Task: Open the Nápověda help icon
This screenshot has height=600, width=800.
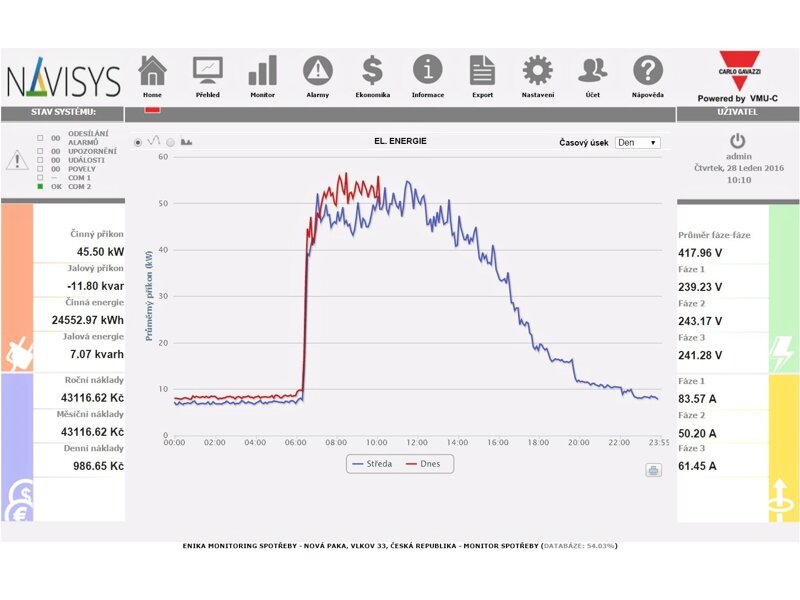Action: point(648,71)
